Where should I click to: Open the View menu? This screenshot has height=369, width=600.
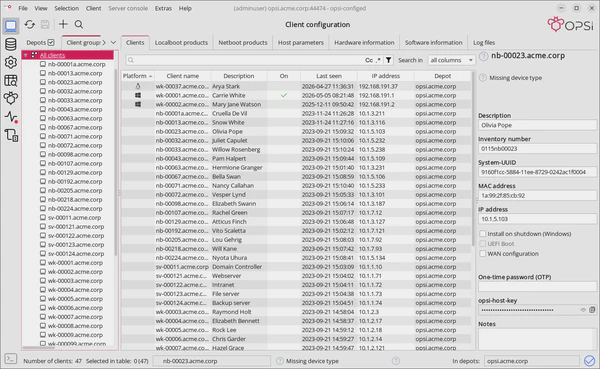click(41, 8)
